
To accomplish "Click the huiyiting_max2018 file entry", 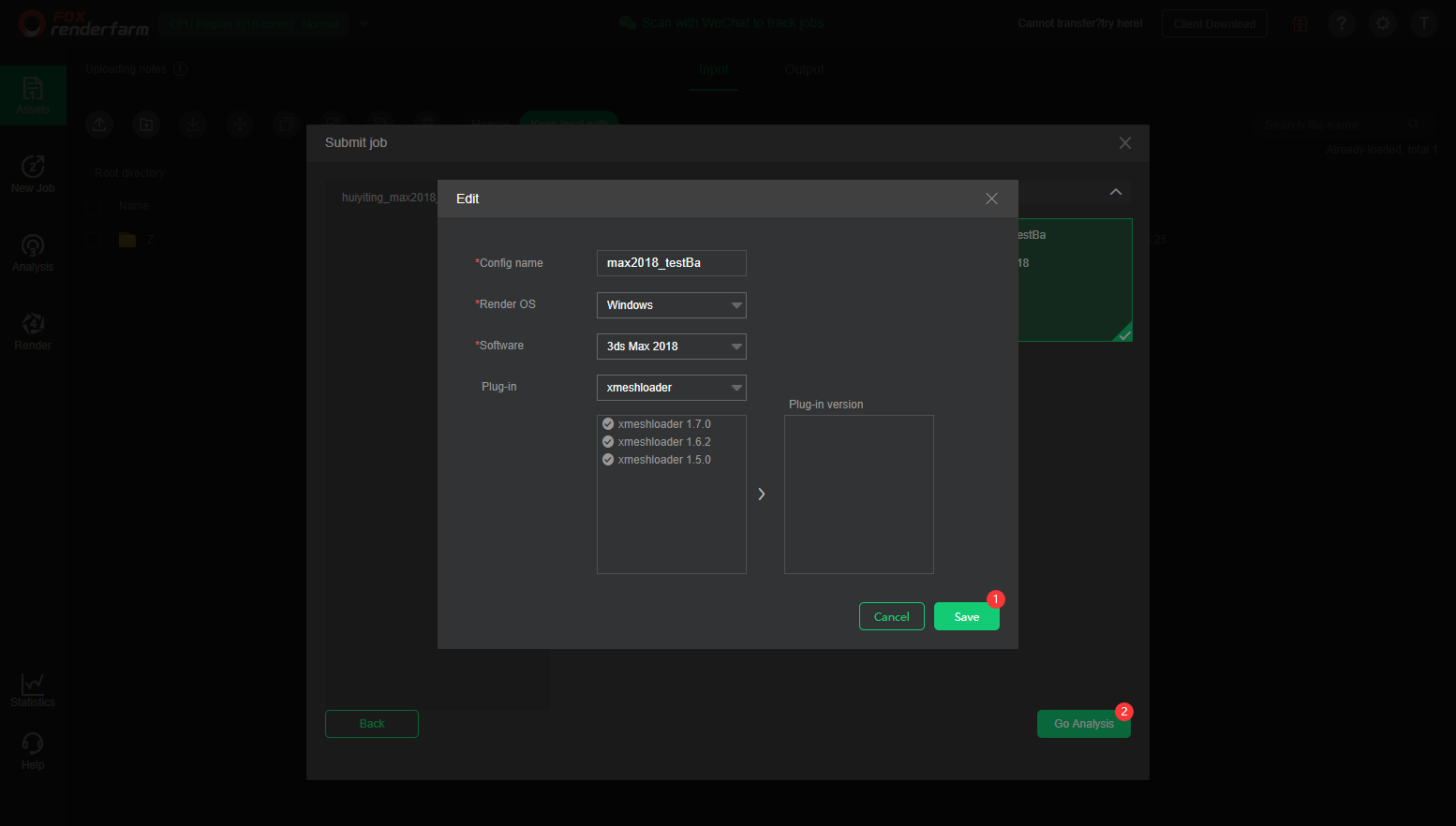I will tap(389, 198).
